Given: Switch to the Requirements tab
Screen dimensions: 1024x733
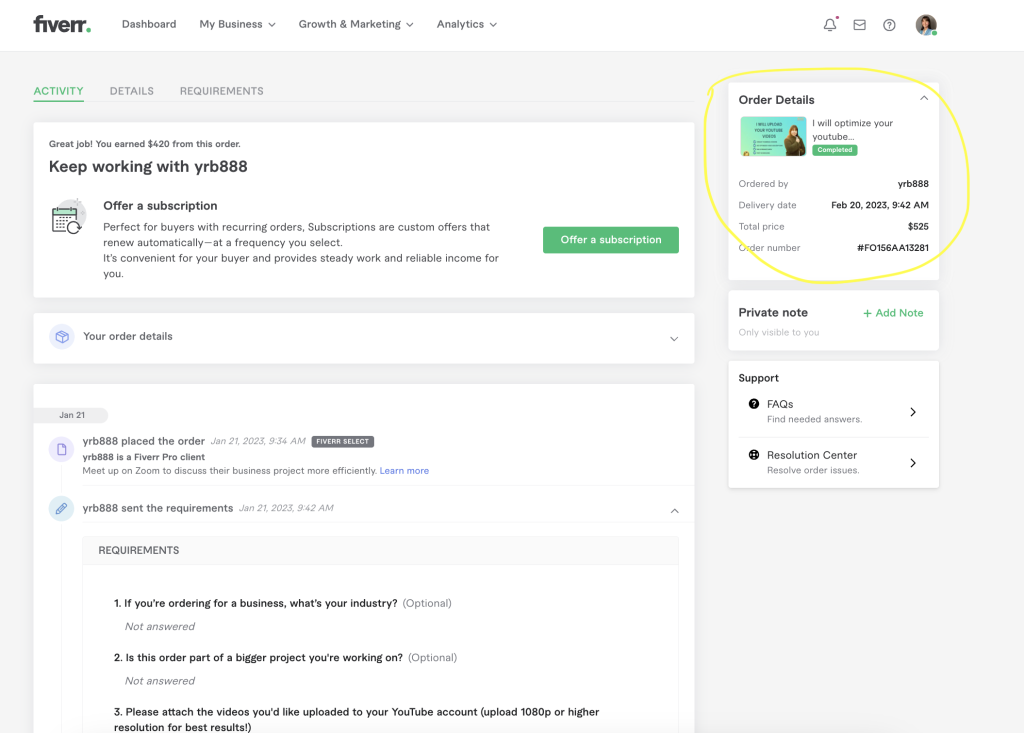Looking at the screenshot, I should [221, 91].
